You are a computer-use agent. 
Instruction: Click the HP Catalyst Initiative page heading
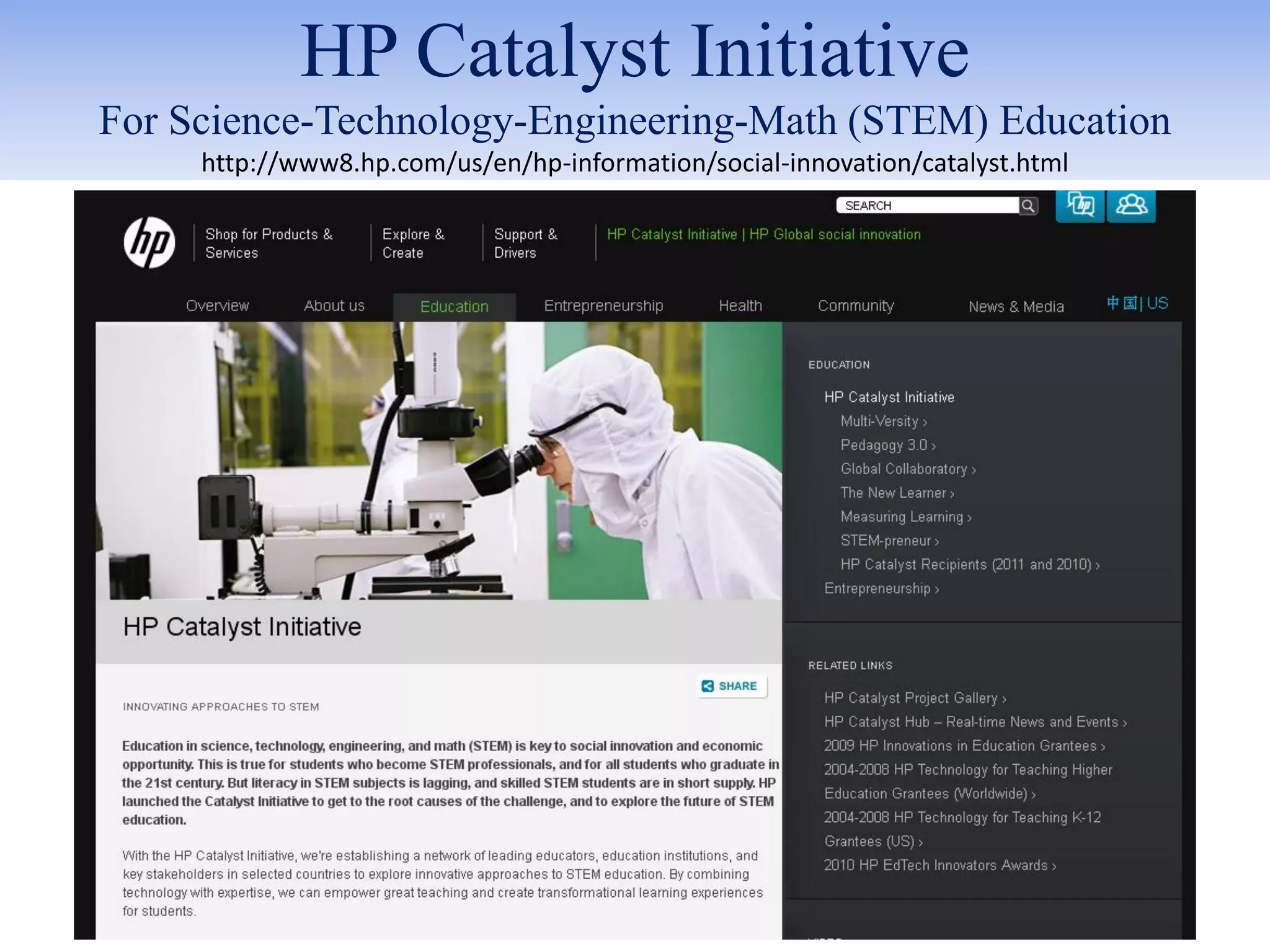[242, 627]
